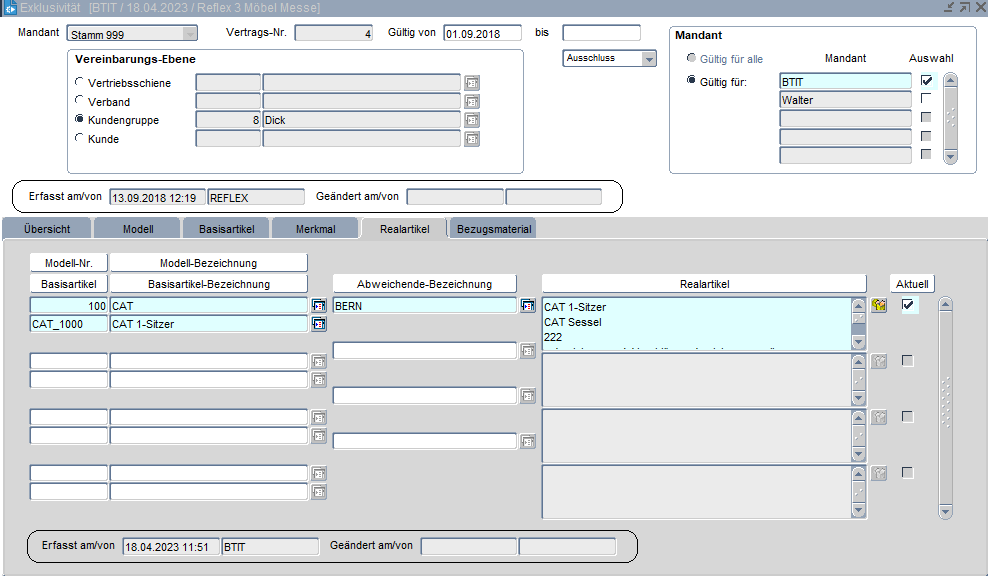Screen dimensions: 988x576
Task: Check the Auswahl box for Walter
Action: tap(926, 99)
